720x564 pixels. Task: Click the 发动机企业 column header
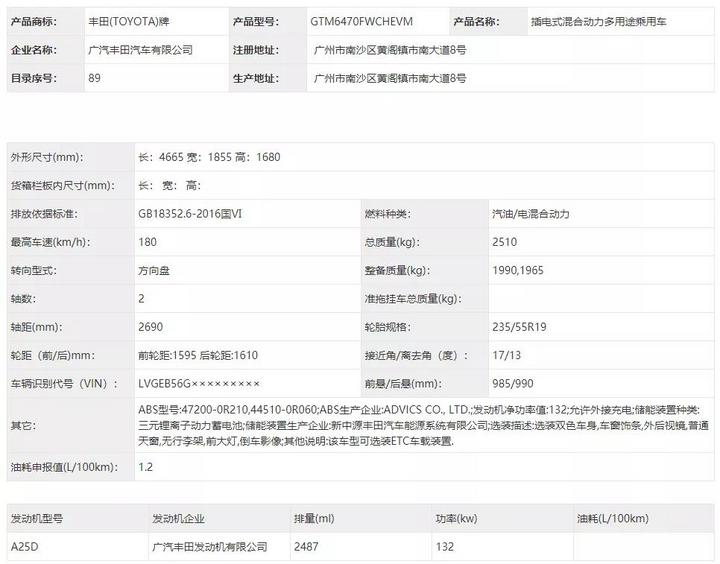pos(178,519)
